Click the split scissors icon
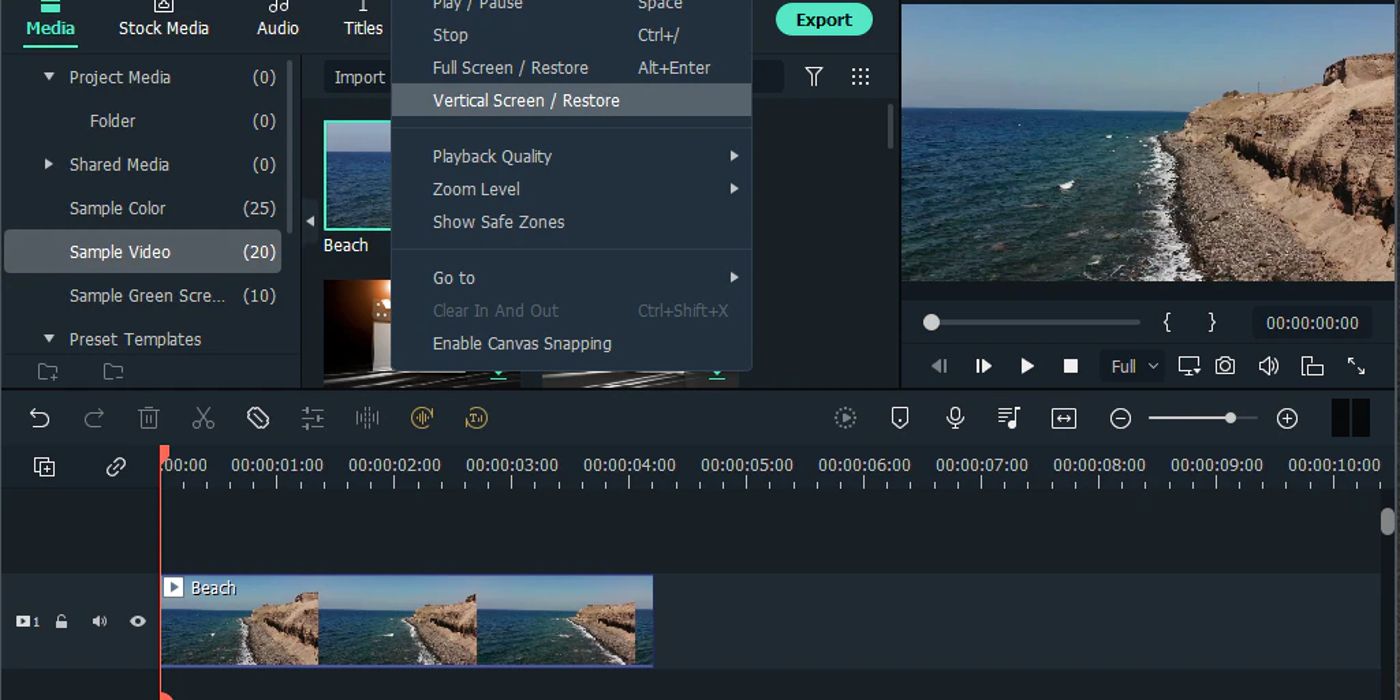Screen dimensions: 1400x700 point(203,418)
